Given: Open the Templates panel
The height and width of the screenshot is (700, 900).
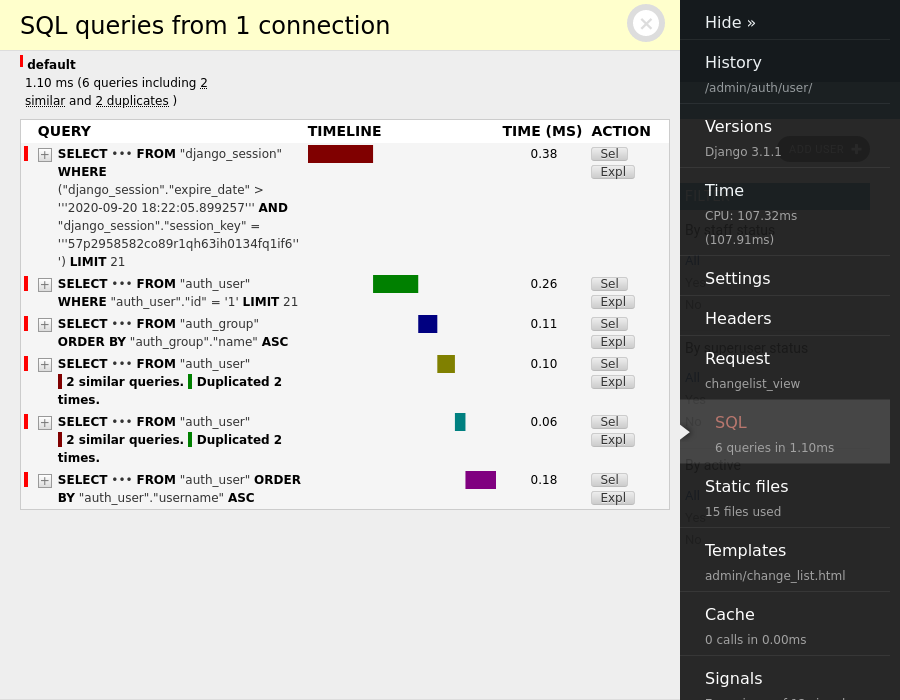Looking at the screenshot, I should point(745,551).
